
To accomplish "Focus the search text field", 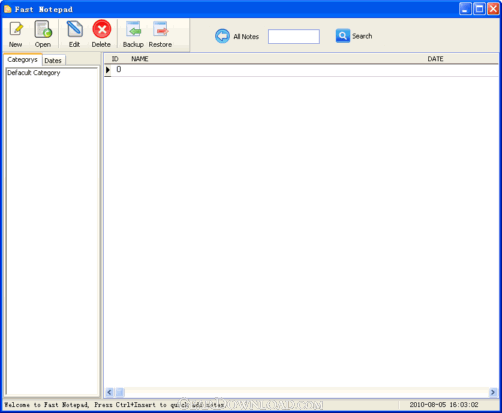I will pos(294,36).
